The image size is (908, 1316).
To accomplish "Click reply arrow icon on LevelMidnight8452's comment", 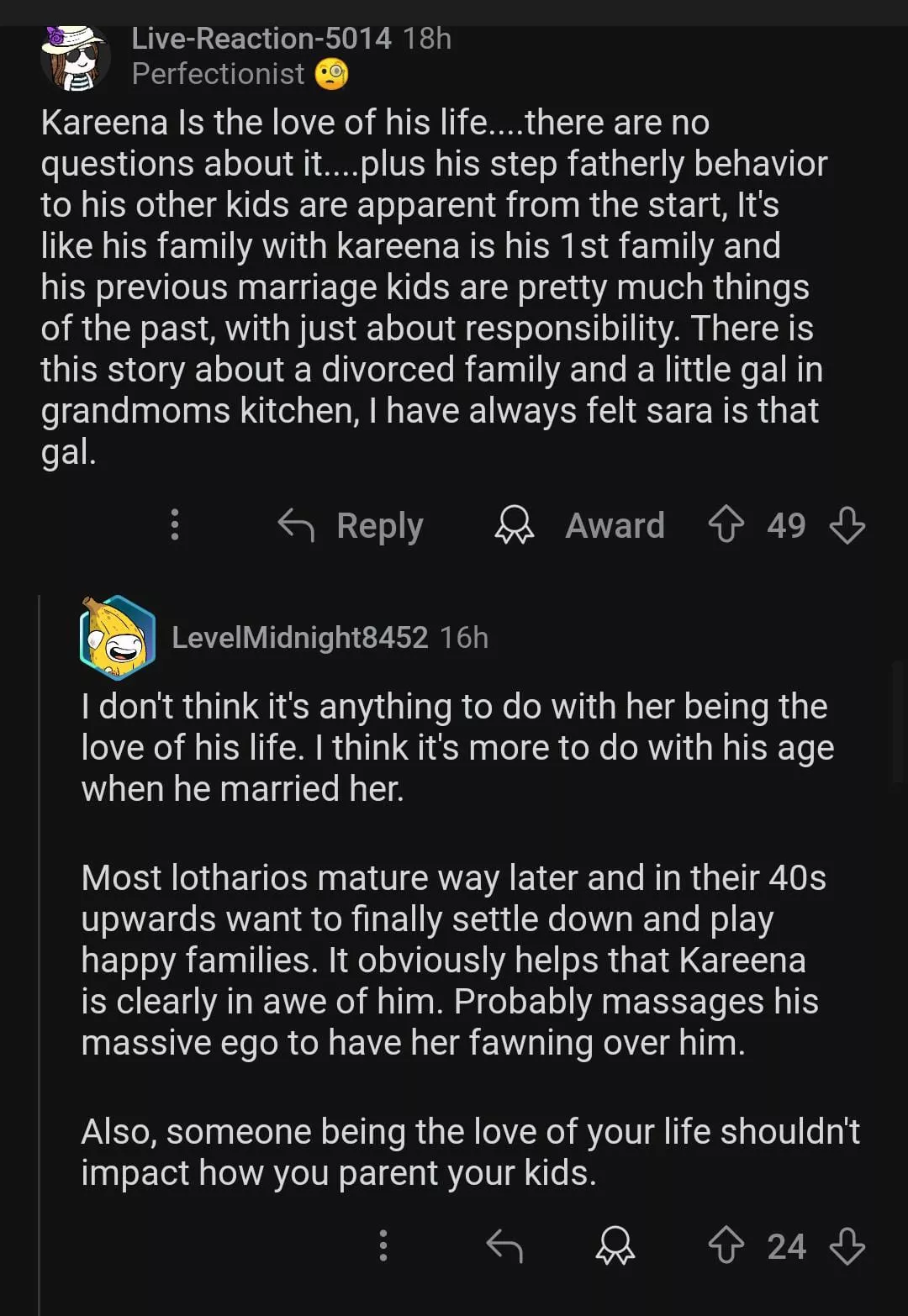I will (x=504, y=1245).
